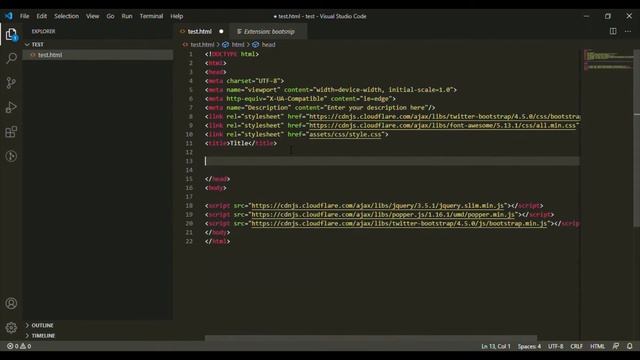Follow the assets/css/style.css link

(345, 135)
